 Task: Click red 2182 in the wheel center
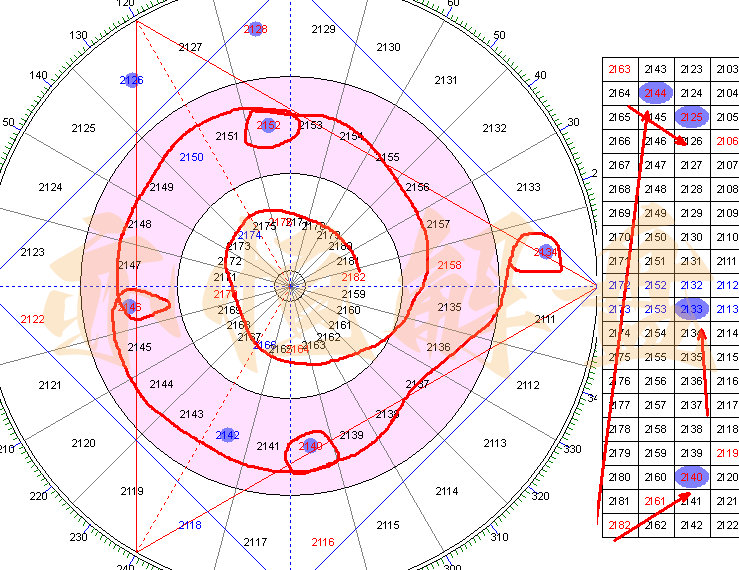[353, 277]
